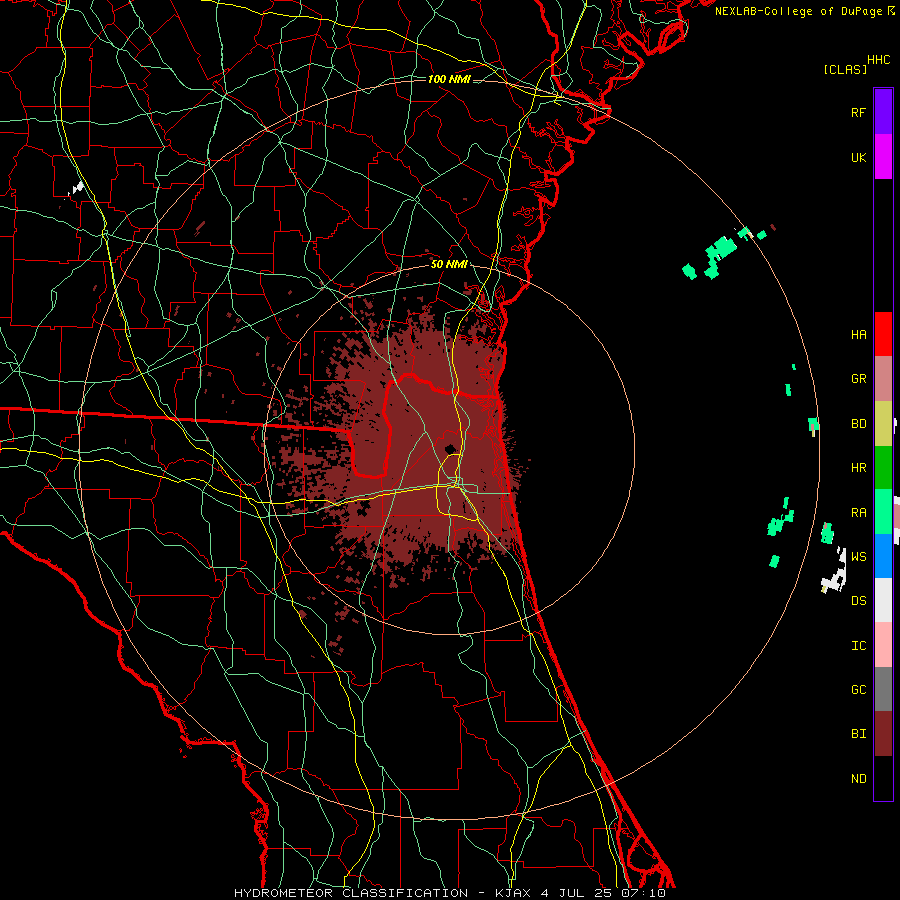Click the BI dark-red legend swatch
Viewport: 900px width, 900px height.
point(883,734)
